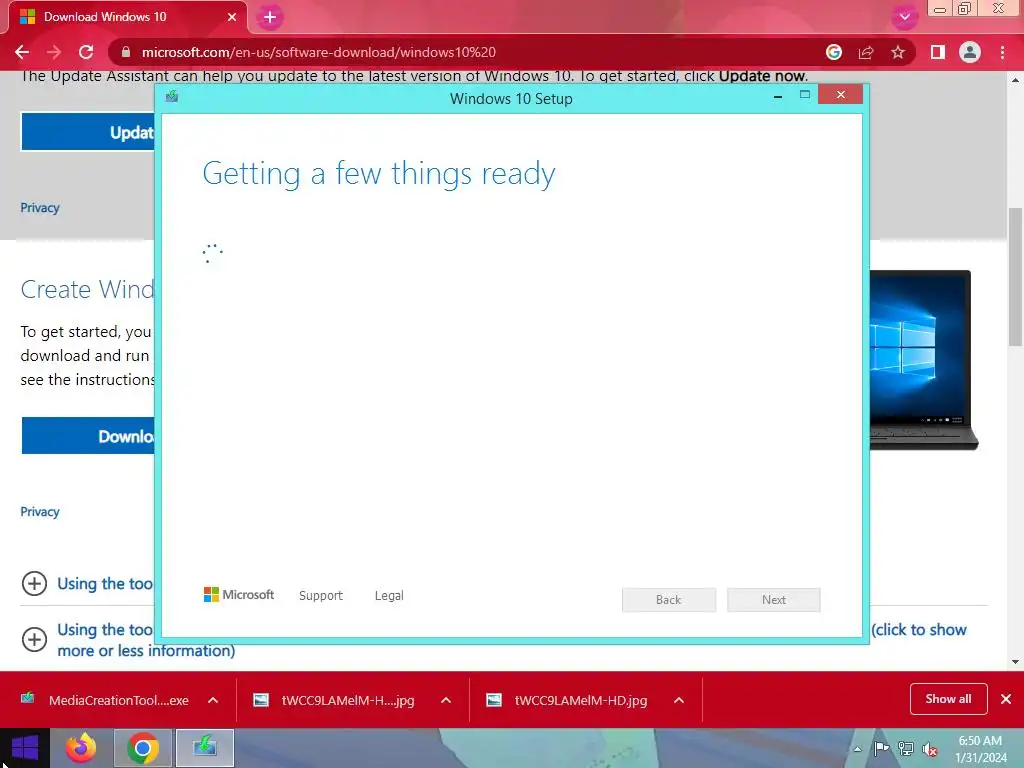Image resolution: width=1024 pixels, height=768 pixels.
Task: Open the Chrome profile avatar
Action: pos(970,52)
